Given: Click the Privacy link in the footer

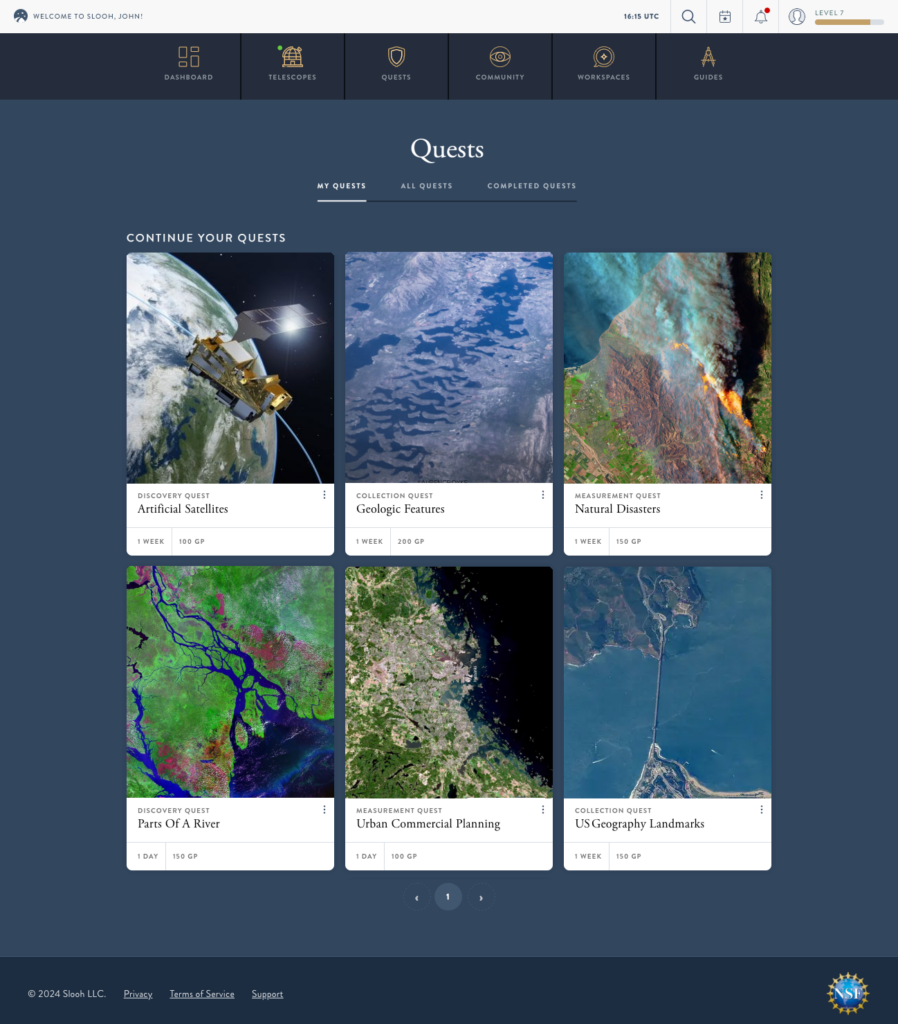Looking at the screenshot, I should 138,994.
